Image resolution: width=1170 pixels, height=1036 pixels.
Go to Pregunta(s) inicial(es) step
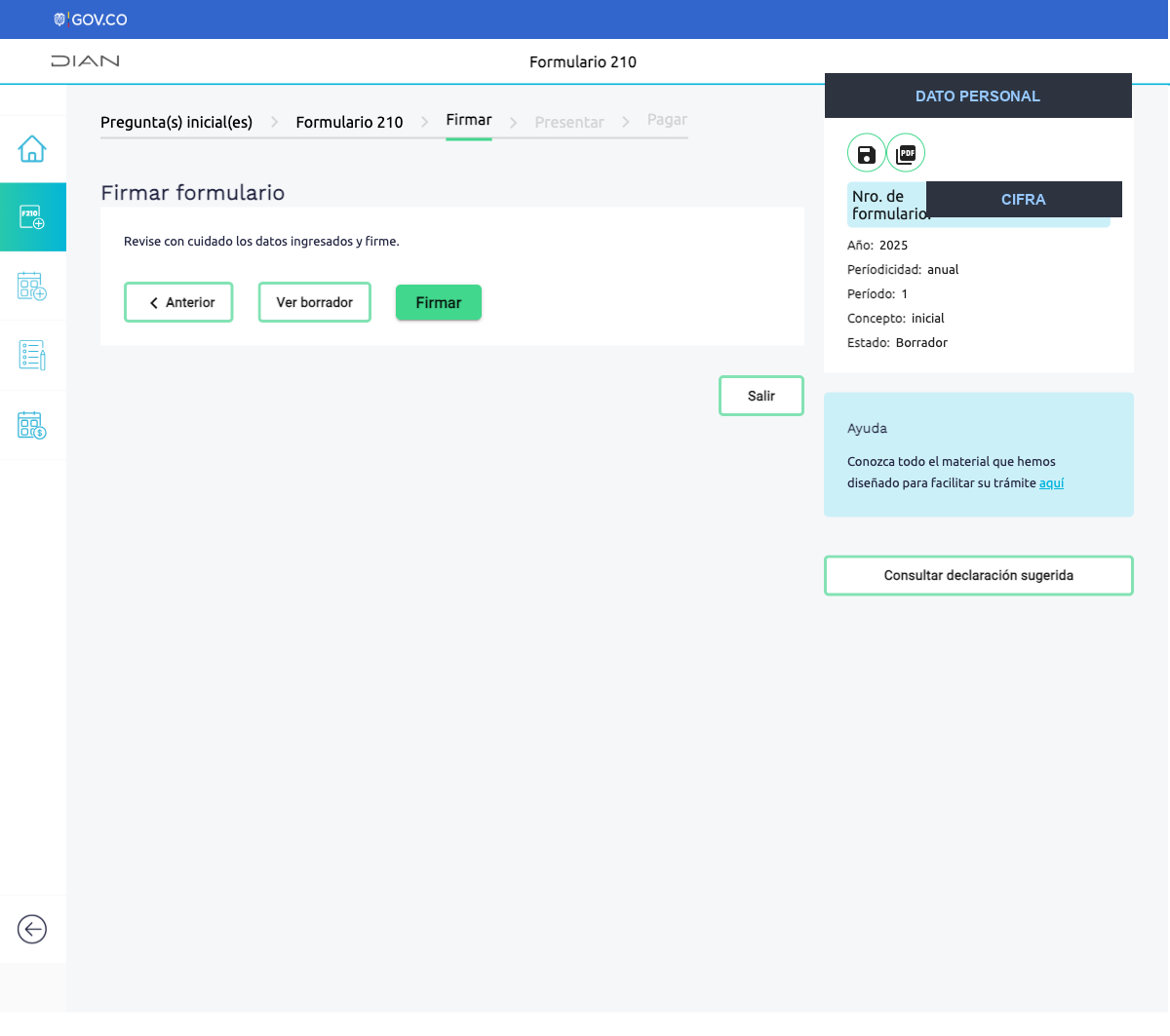(176, 122)
